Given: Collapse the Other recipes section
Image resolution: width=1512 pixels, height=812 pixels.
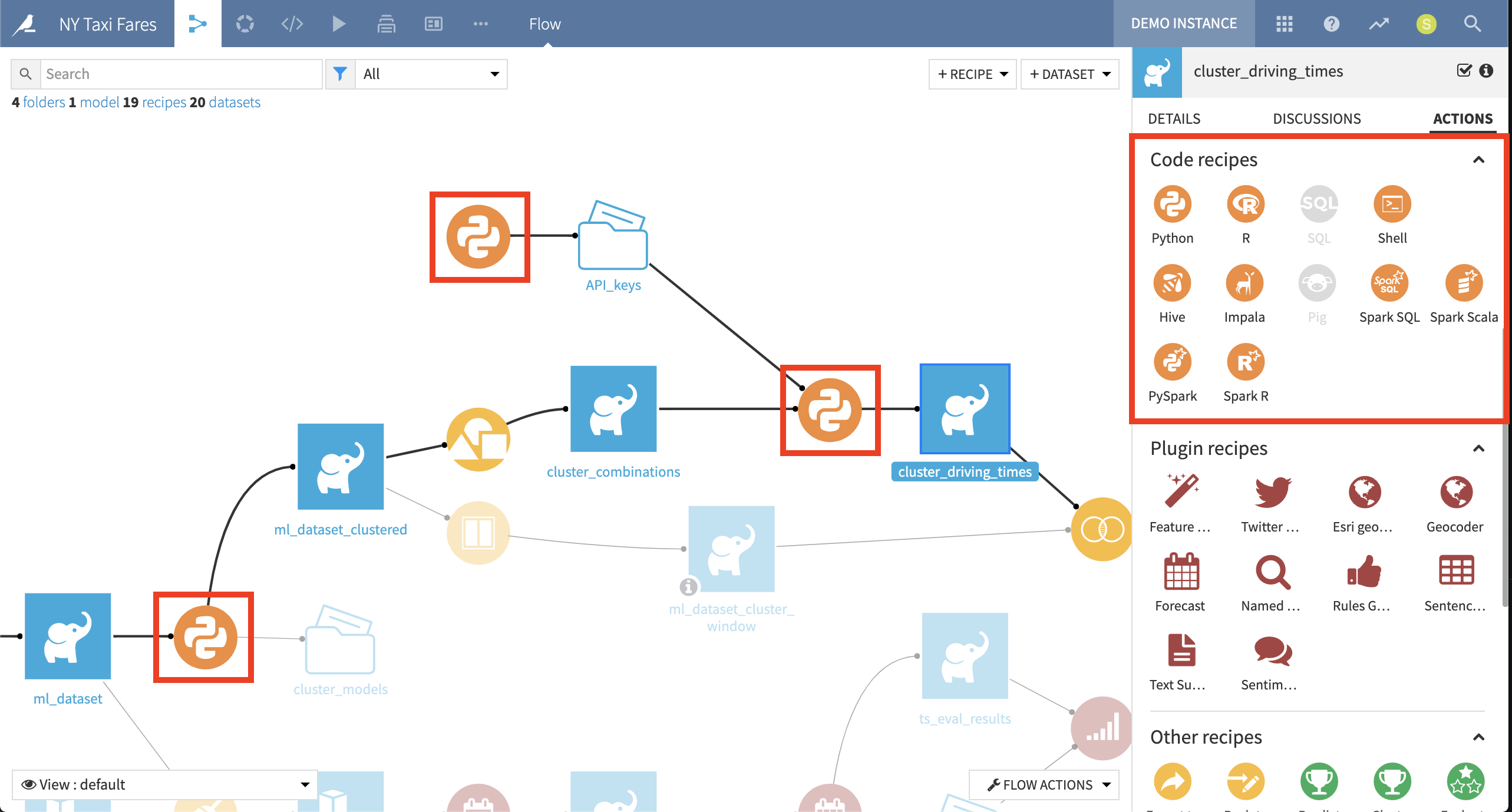Looking at the screenshot, I should pyautogui.click(x=1478, y=737).
